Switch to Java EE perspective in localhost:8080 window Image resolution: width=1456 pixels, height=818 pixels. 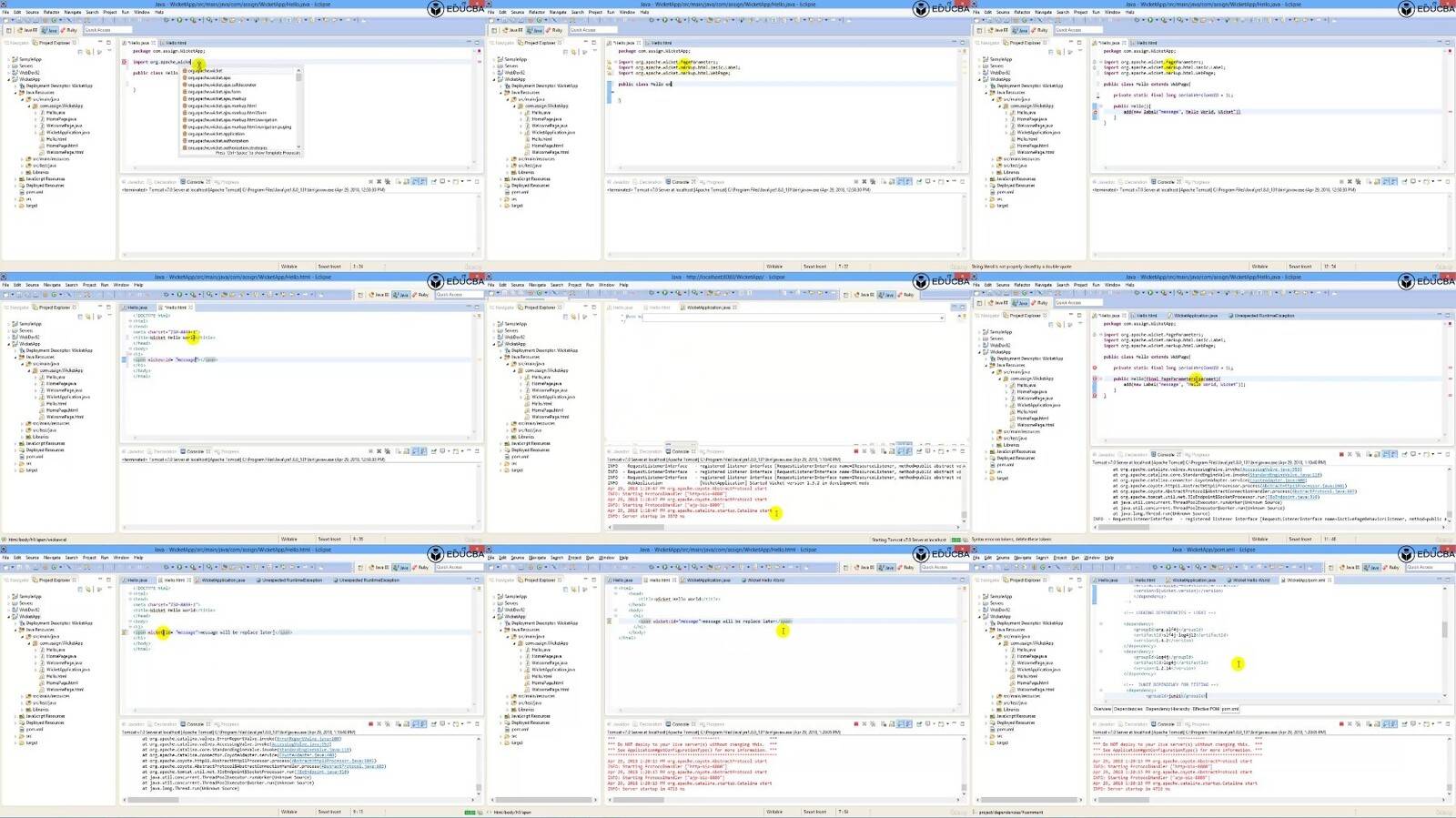pos(865,295)
